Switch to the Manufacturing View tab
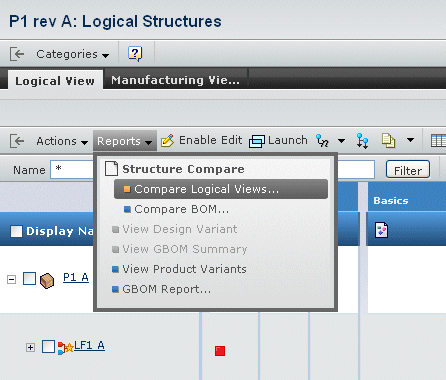The height and width of the screenshot is (380, 446). click(175, 80)
